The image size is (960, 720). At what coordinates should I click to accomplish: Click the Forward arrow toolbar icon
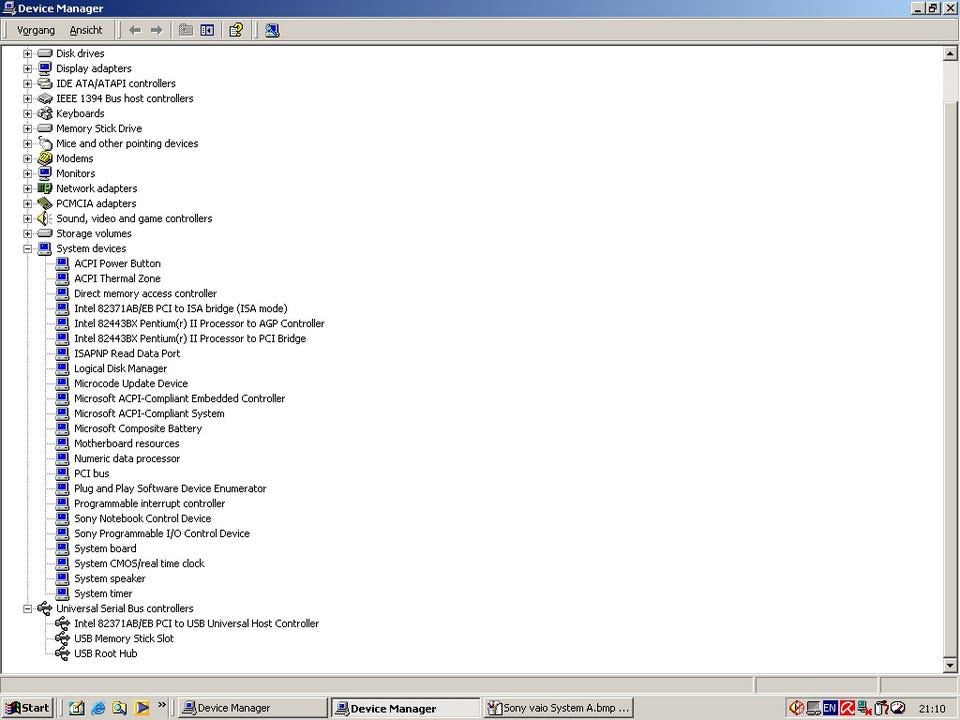pos(157,30)
